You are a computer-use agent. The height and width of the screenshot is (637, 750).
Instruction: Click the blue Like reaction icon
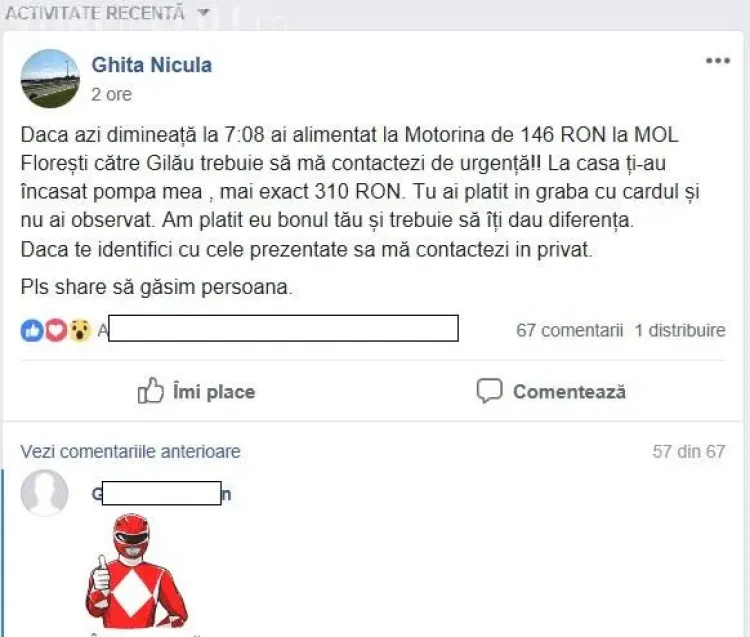tap(32, 330)
